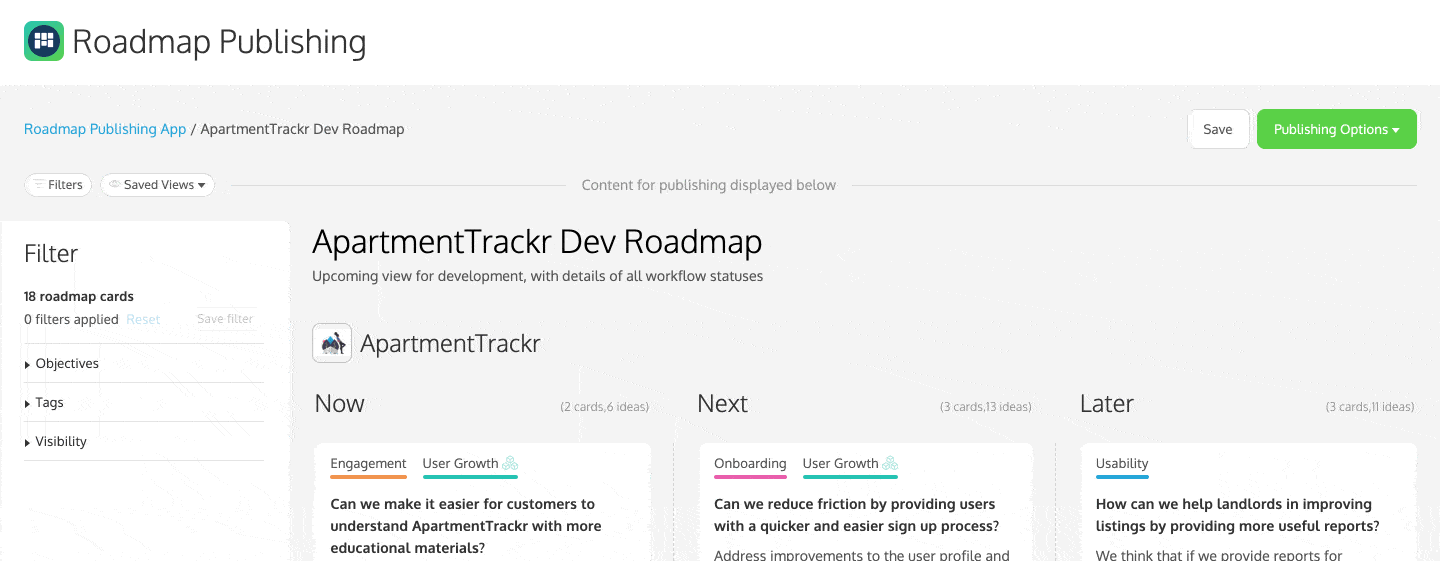Click the '3 cards, 11 ideas' count
Viewport: 1440px width, 561px height.
pyautogui.click(x=1369, y=407)
